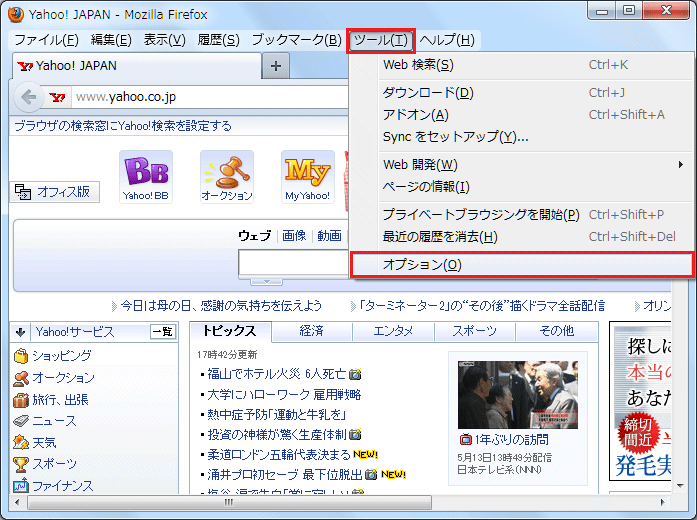This screenshot has width=697, height=520.
Task: Open the 表示(V) menu
Action: [x=164, y=40]
